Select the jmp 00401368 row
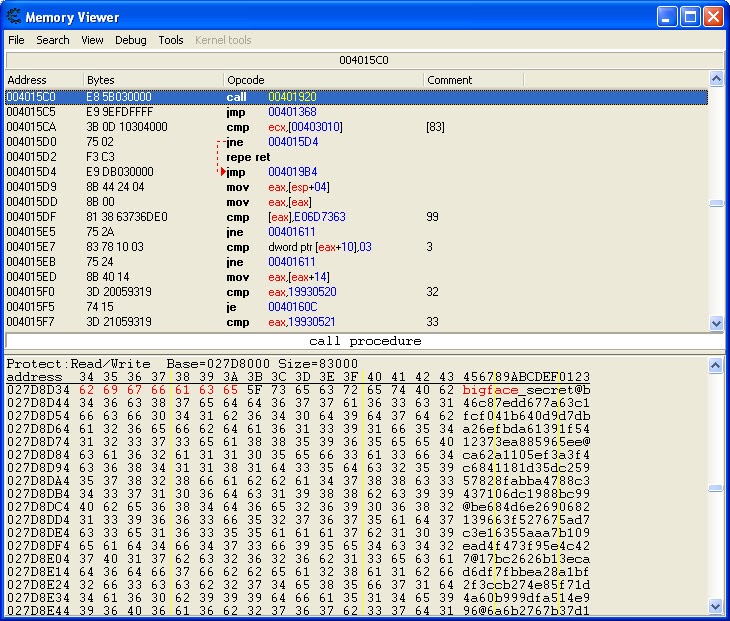This screenshot has width=730, height=621. tap(357, 112)
